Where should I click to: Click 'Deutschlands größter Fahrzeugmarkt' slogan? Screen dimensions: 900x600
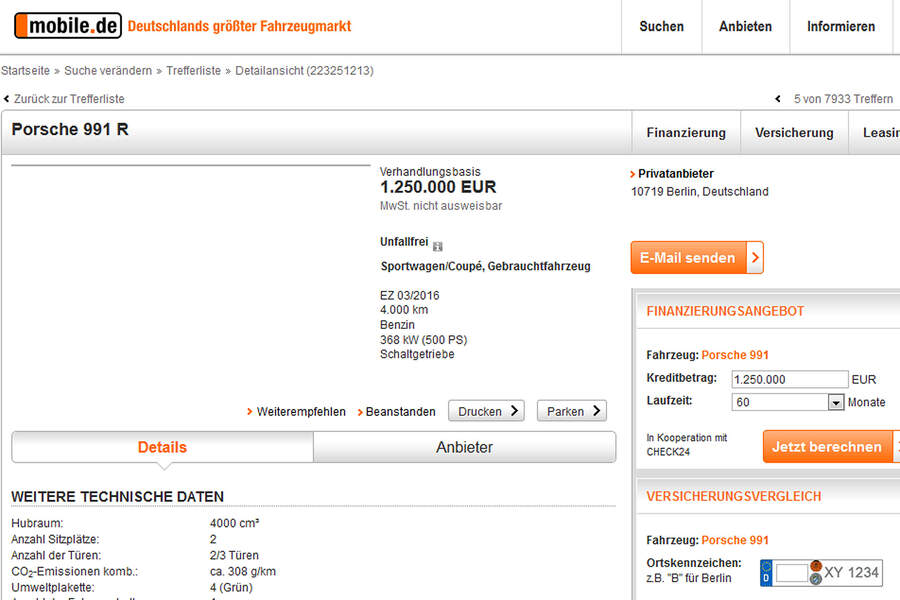point(239,26)
